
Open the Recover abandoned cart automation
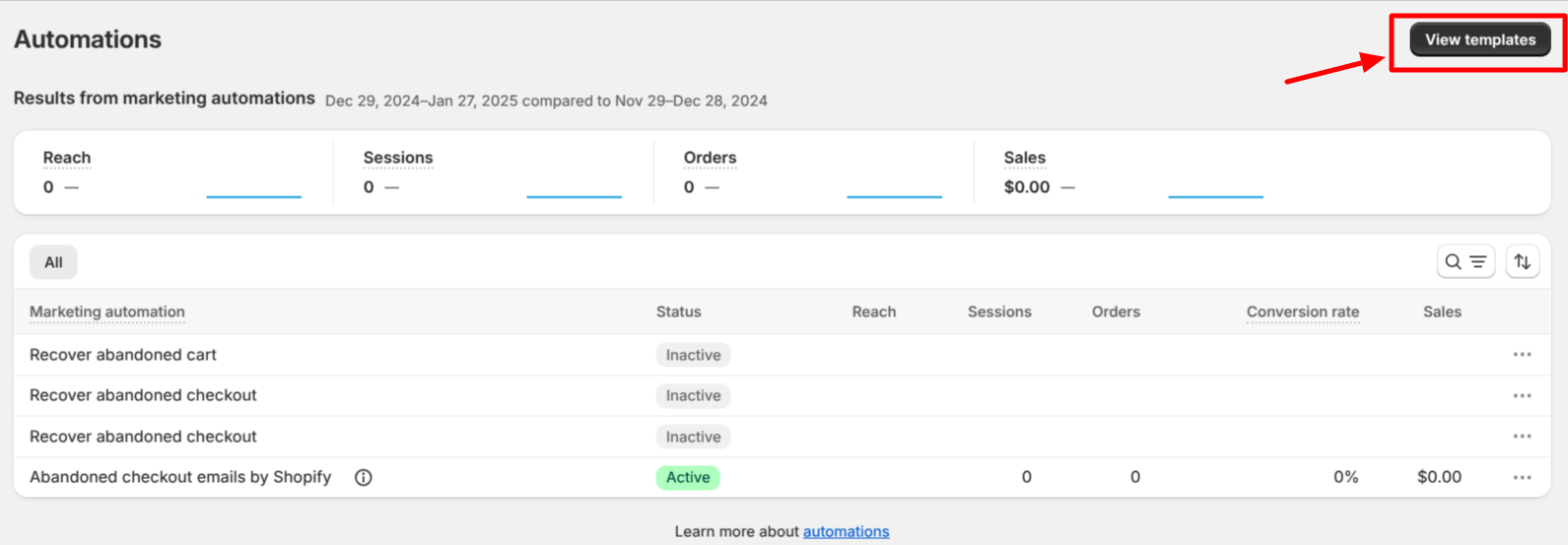click(x=123, y=355)
